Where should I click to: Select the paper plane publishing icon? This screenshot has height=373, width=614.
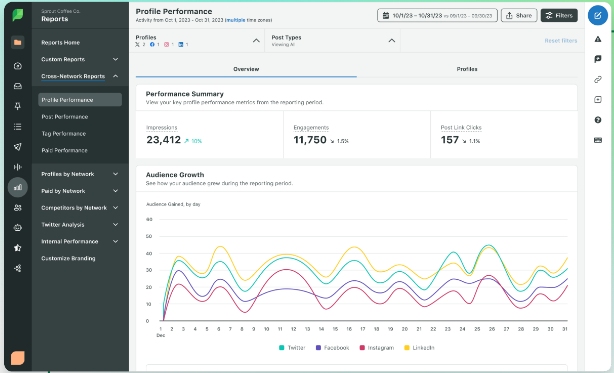(18, 146)
